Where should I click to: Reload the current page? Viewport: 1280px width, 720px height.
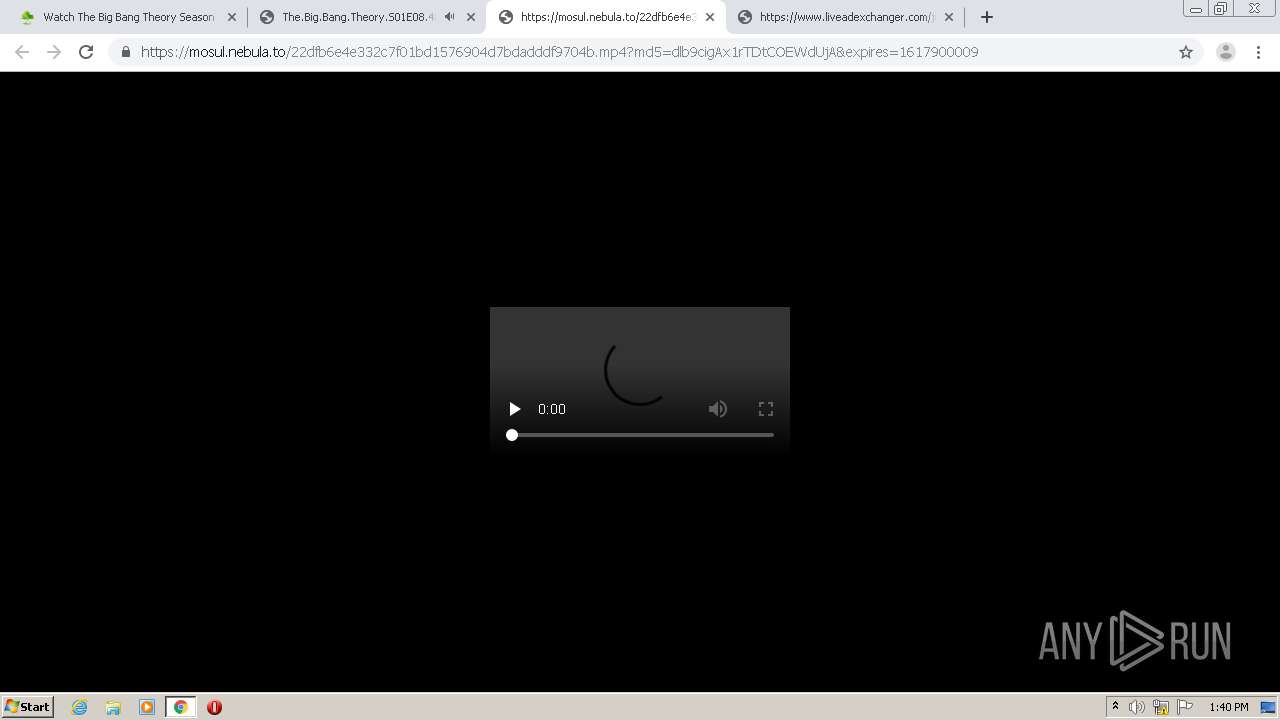click(x=86, y=52)
